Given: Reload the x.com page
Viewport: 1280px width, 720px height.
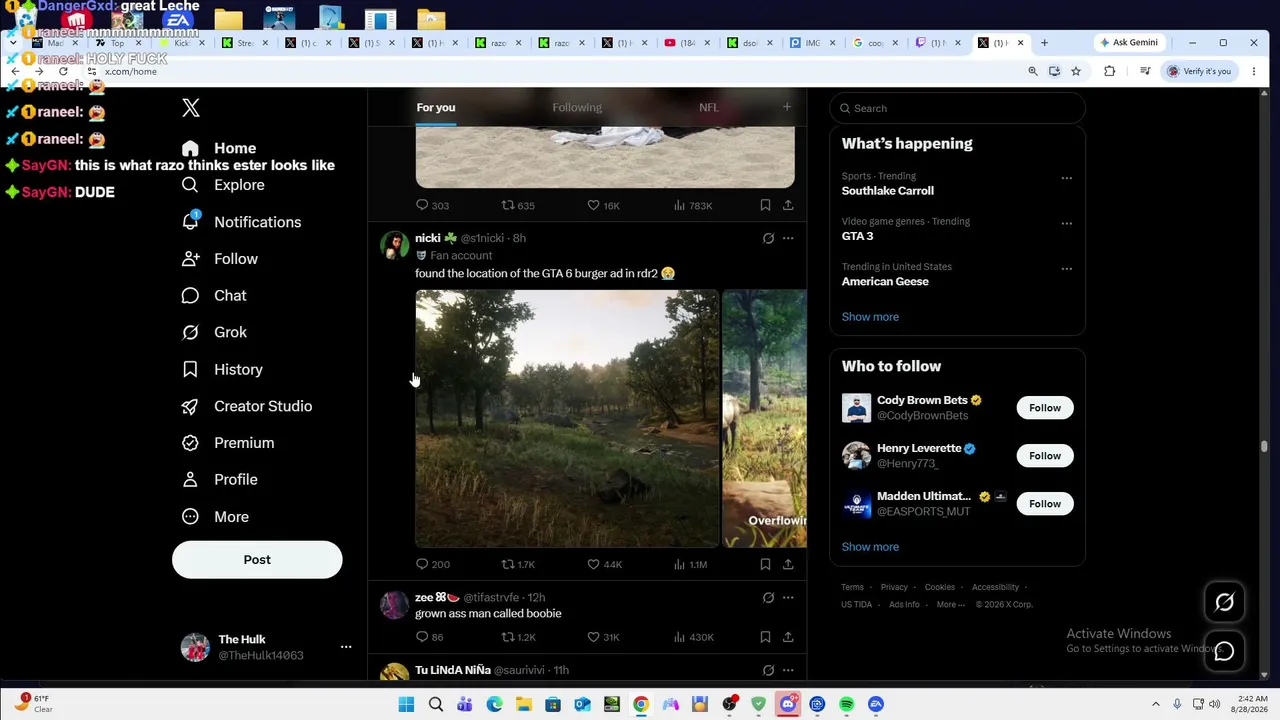Looking at the screenshot, I should [63, 71].
